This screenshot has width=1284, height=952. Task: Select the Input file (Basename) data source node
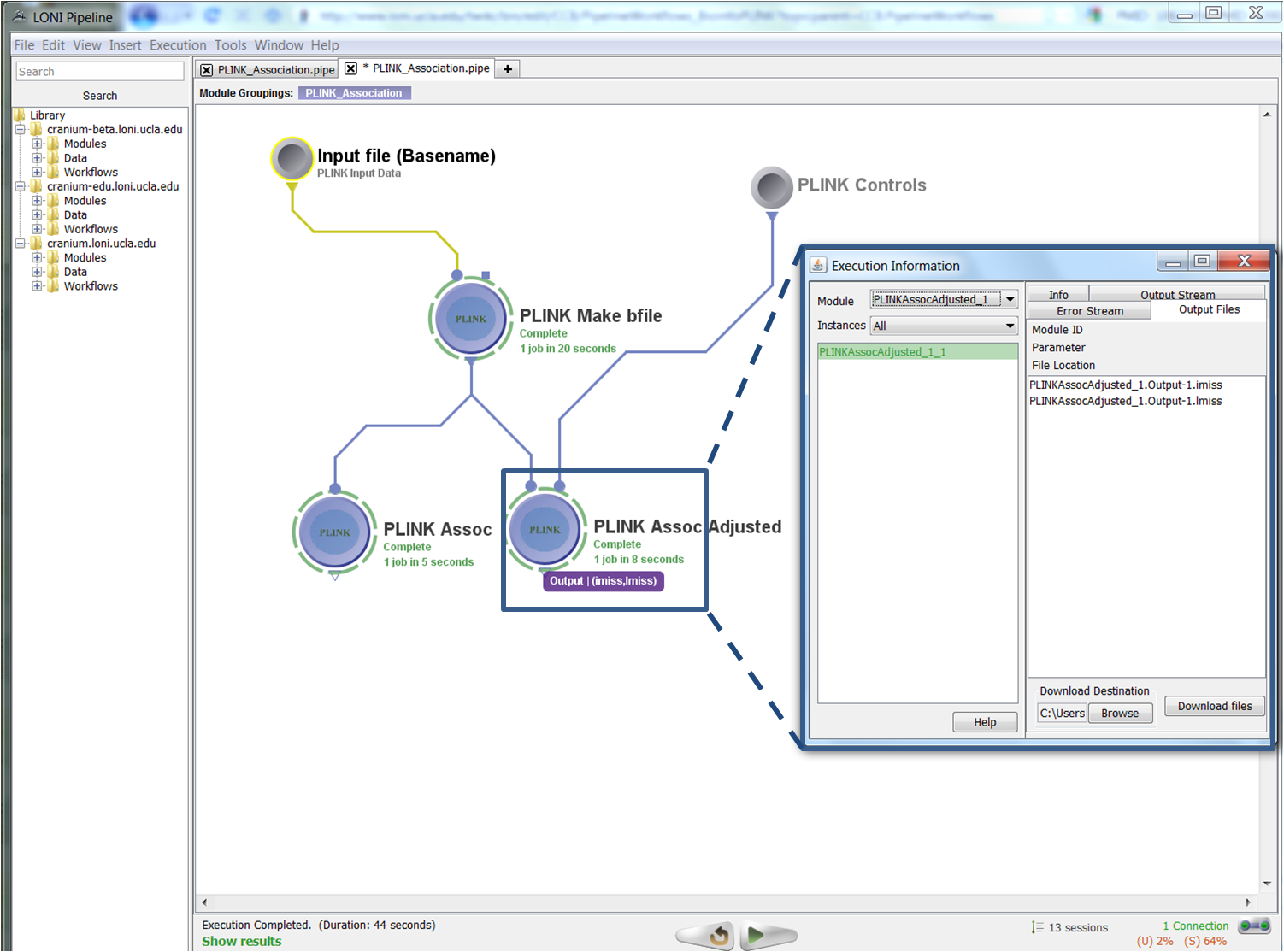tap(292, 159)
